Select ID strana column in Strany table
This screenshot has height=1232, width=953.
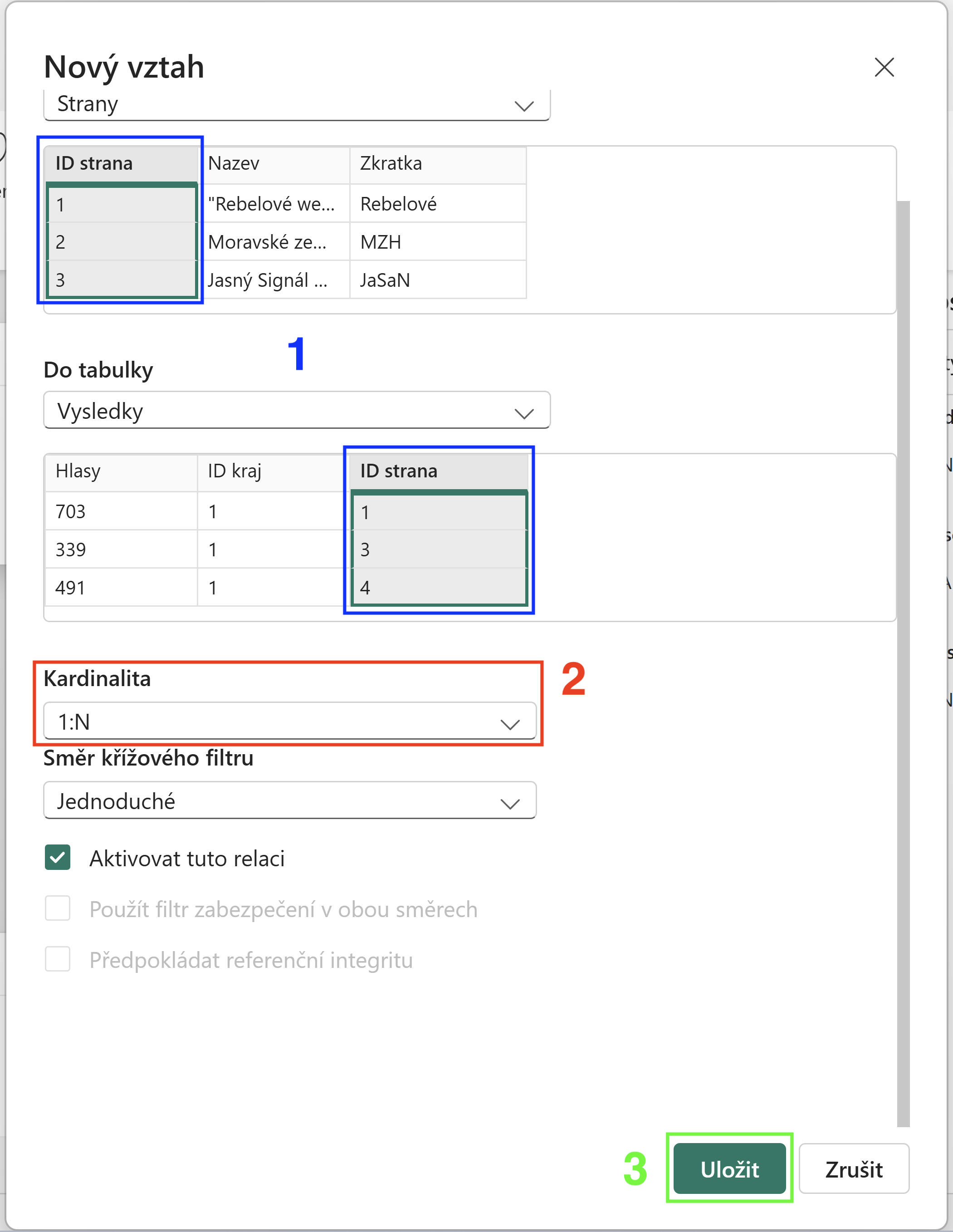121,164
